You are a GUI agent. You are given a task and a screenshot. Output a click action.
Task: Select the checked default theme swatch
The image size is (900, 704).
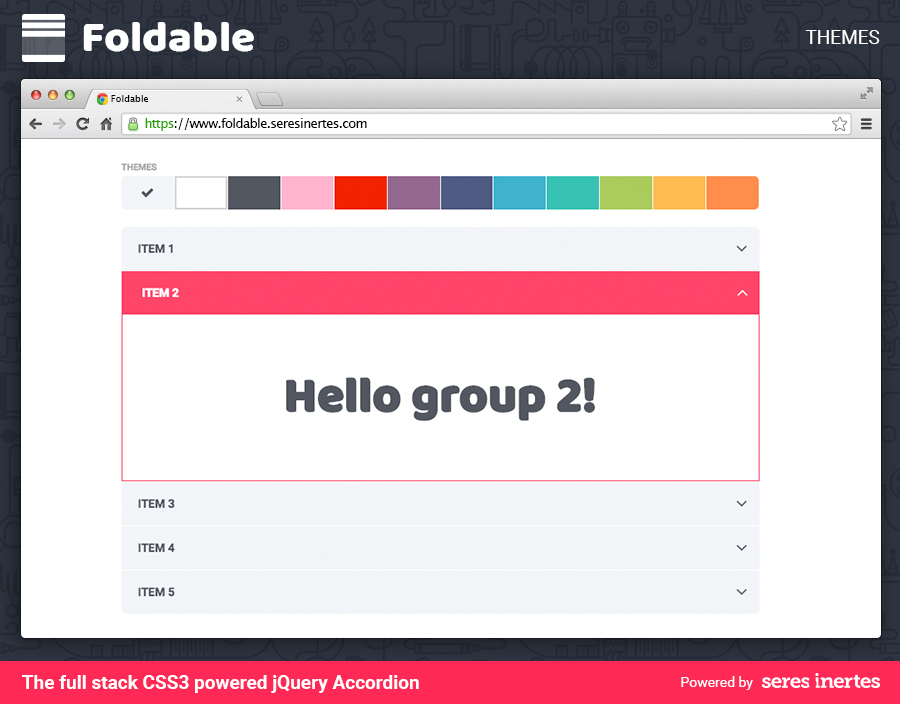tap(148, 193)
